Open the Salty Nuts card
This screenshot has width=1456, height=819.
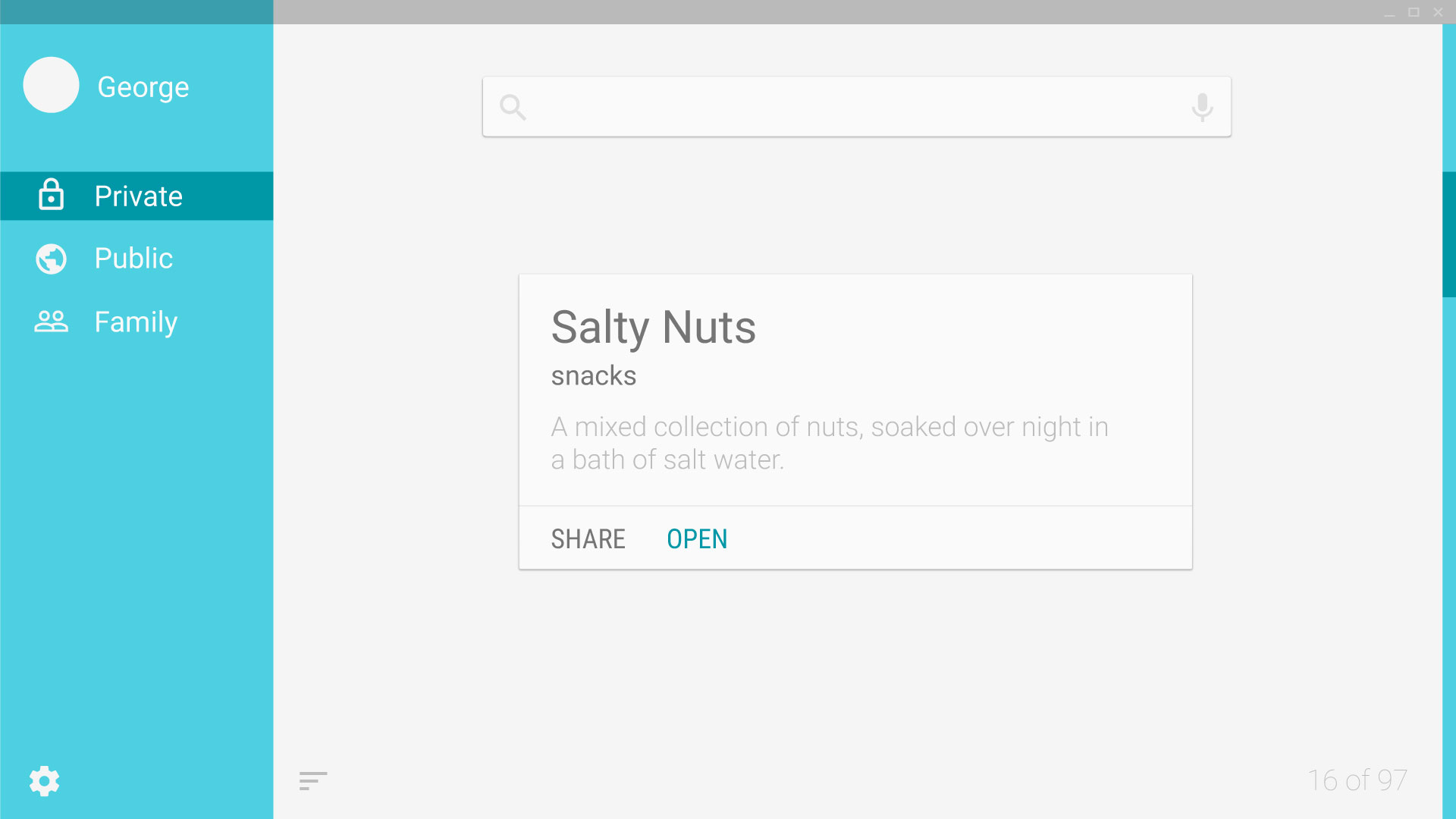[697, 539]
